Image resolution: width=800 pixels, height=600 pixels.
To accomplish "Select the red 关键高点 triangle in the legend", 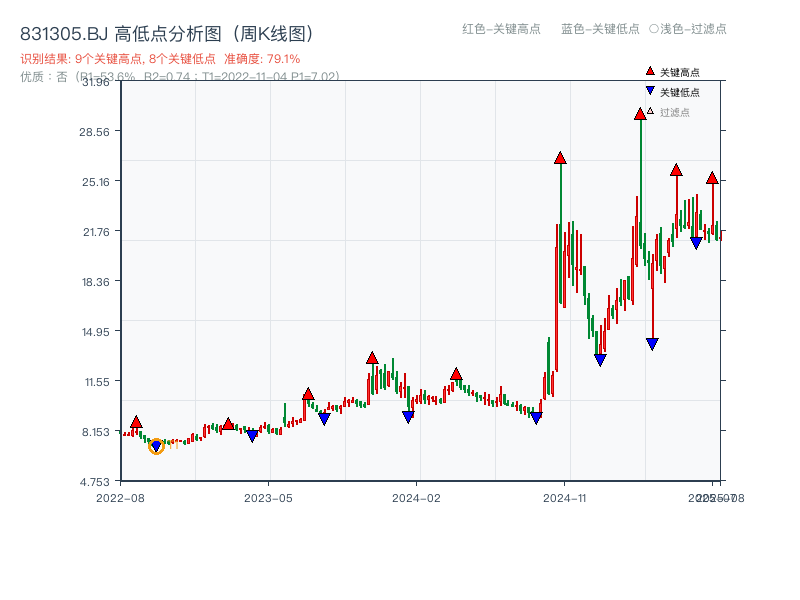I will pyautogui.click(x=650, y=71).
